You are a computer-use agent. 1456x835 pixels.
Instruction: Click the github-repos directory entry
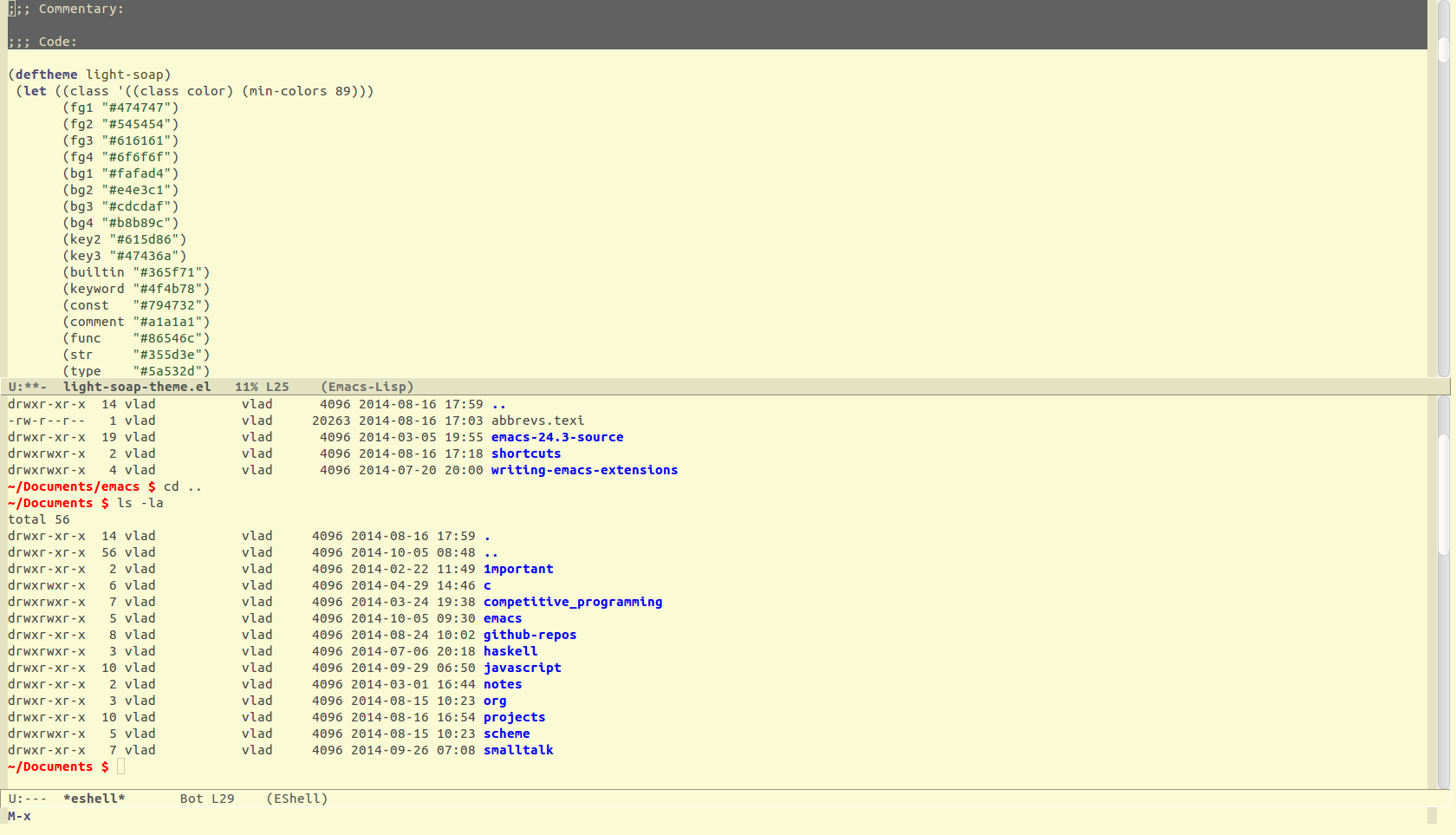530,635
